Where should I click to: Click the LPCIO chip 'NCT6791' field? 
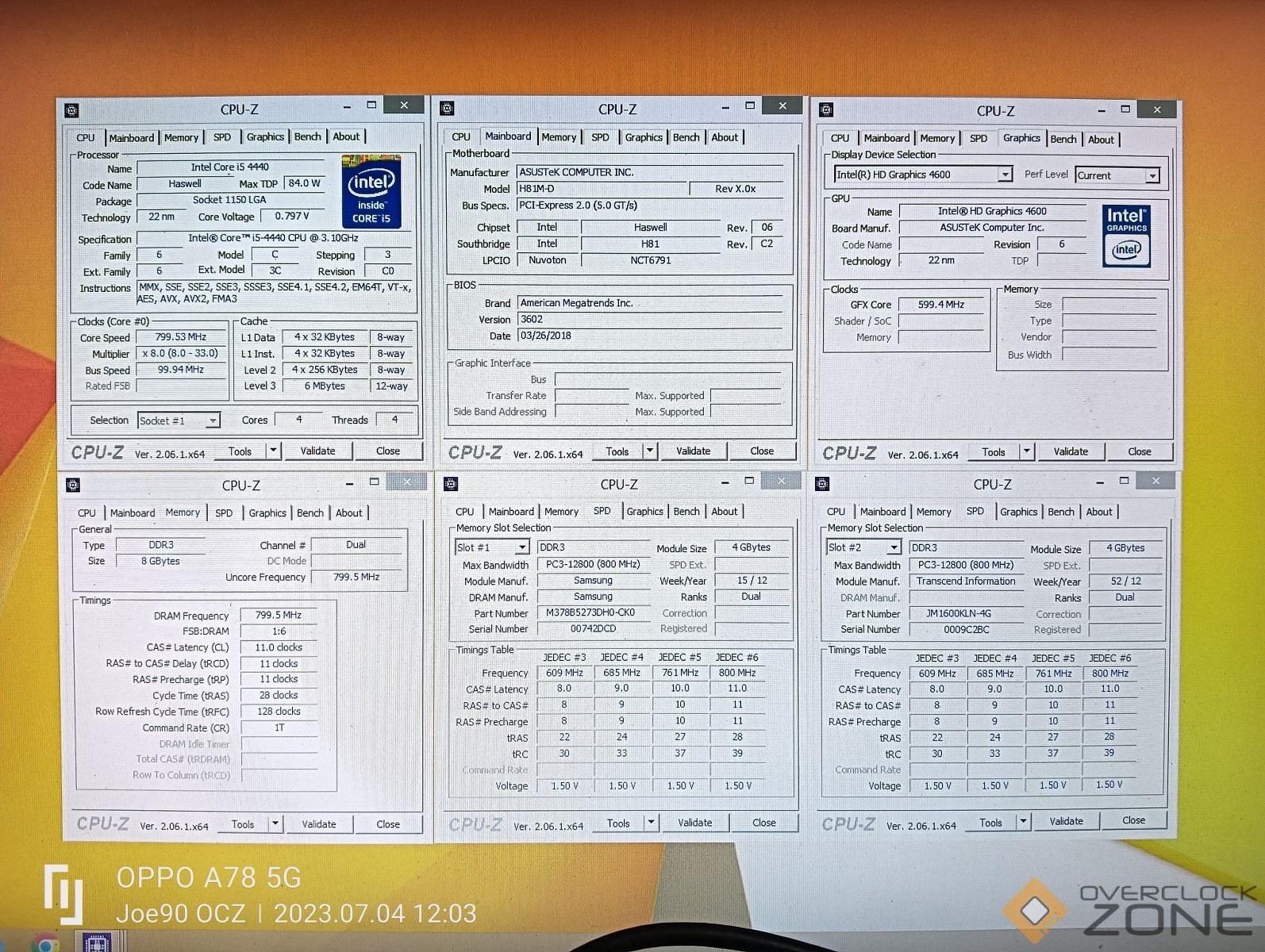[651, 260]
